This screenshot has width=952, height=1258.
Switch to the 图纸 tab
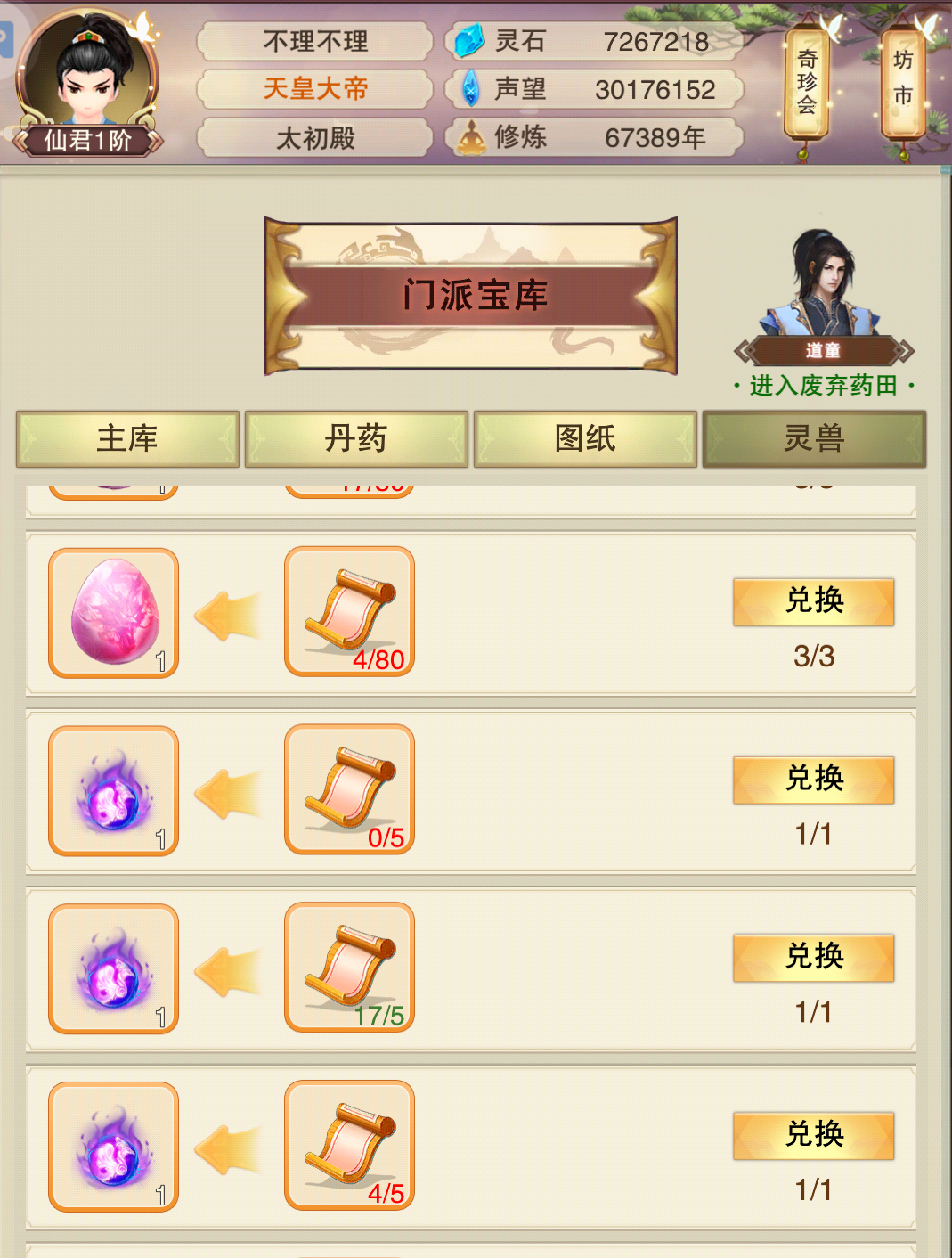point(585,438)
